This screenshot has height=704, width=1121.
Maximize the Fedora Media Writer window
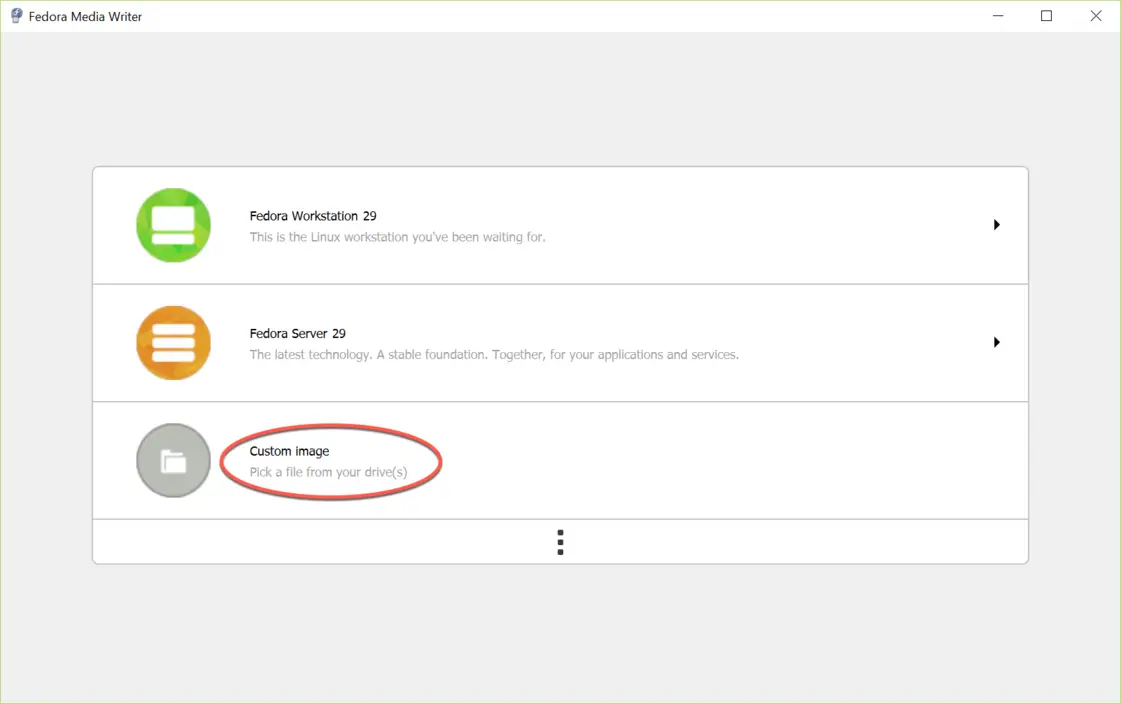point(1046,16)
